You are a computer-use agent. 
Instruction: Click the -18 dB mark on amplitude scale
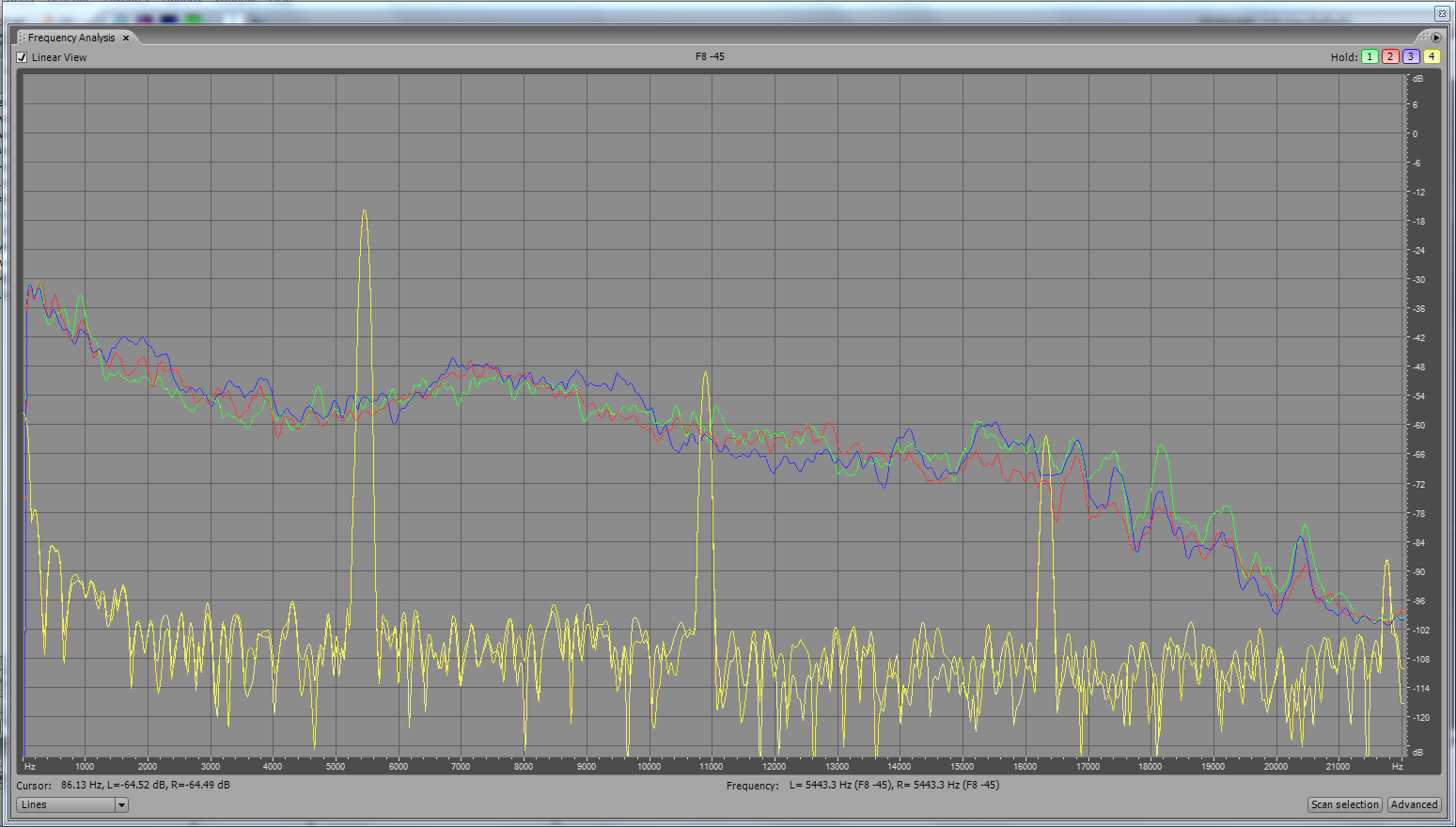tap(1418, 222)
